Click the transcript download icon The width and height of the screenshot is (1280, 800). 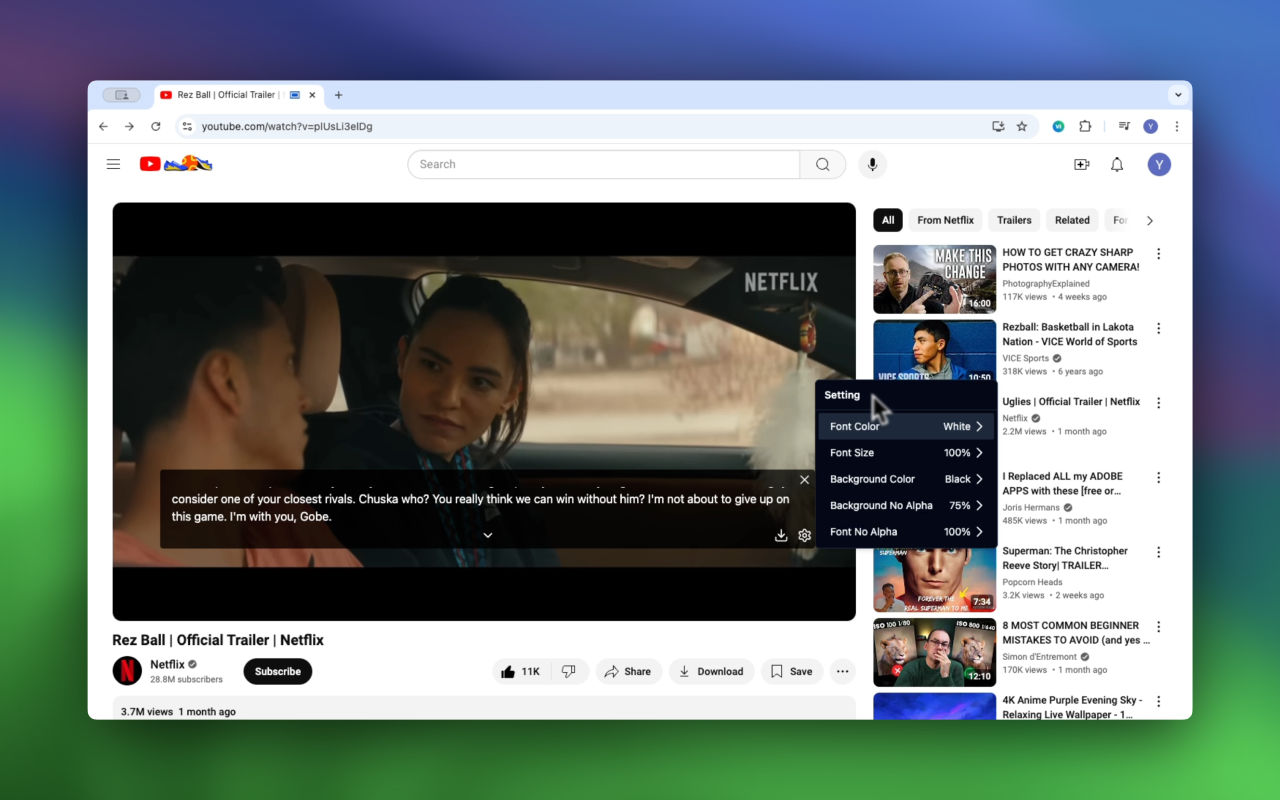781,536
